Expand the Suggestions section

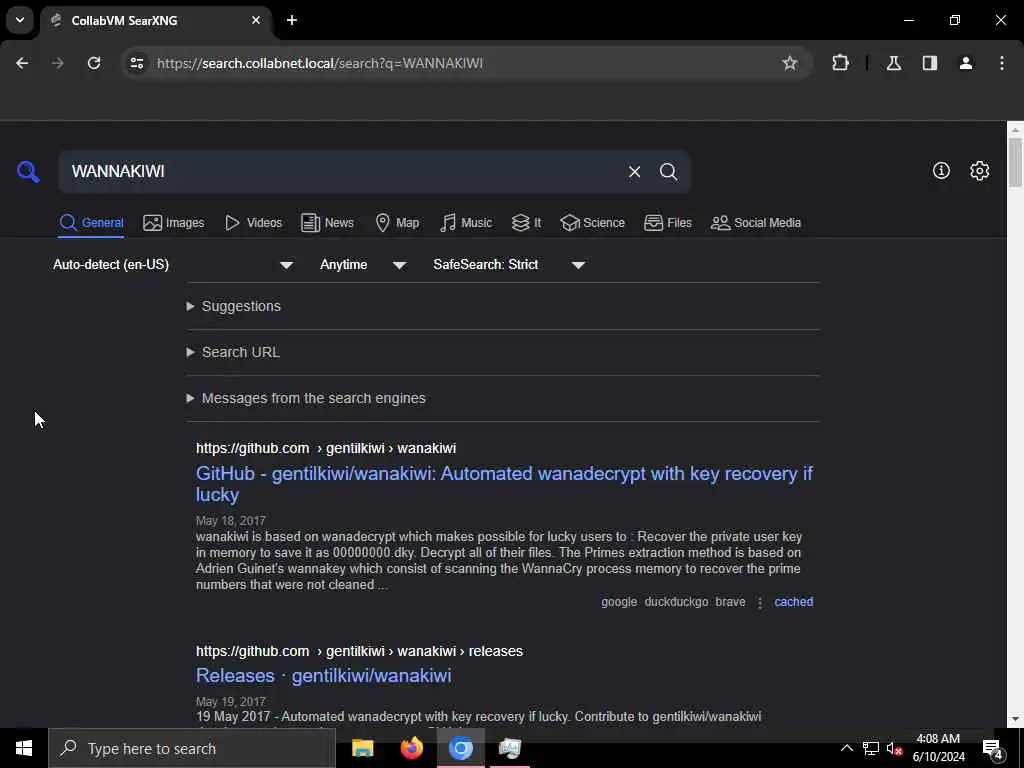234,306
